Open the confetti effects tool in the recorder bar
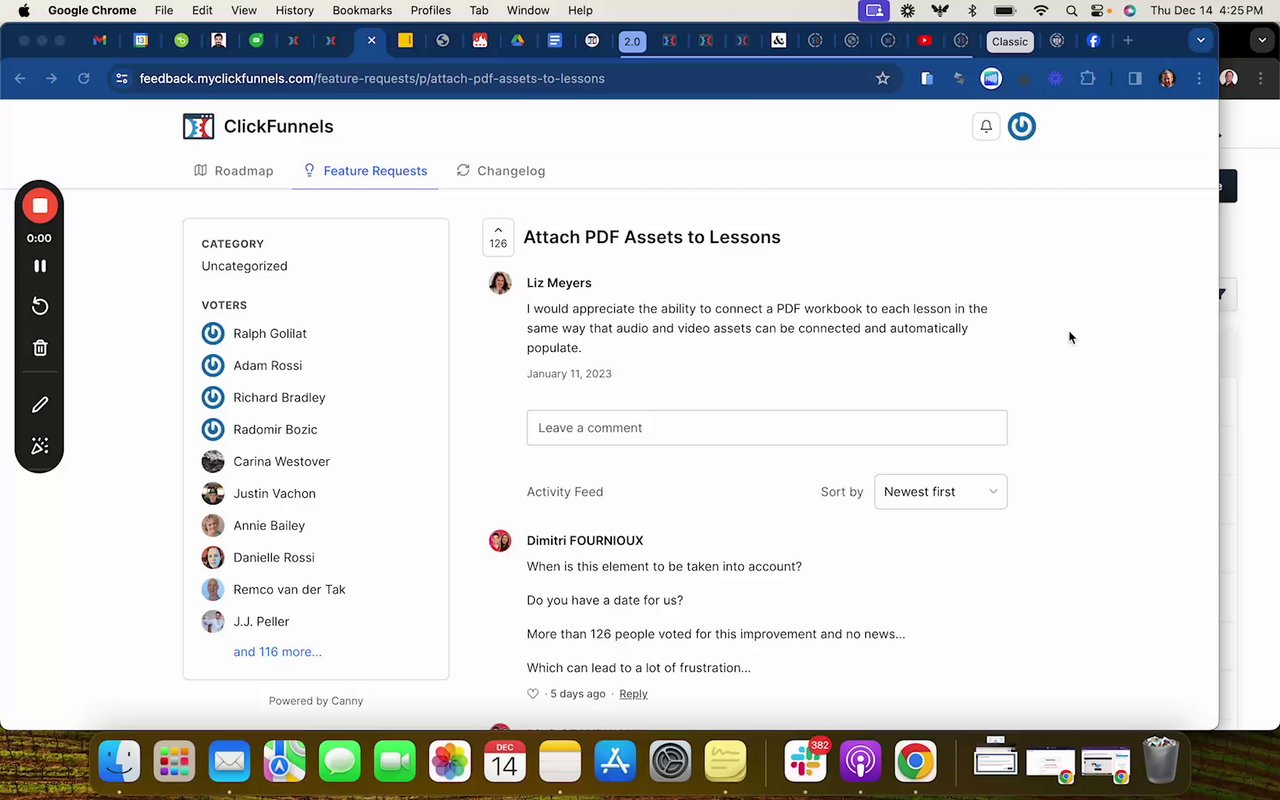 click(x=40, y=446)
